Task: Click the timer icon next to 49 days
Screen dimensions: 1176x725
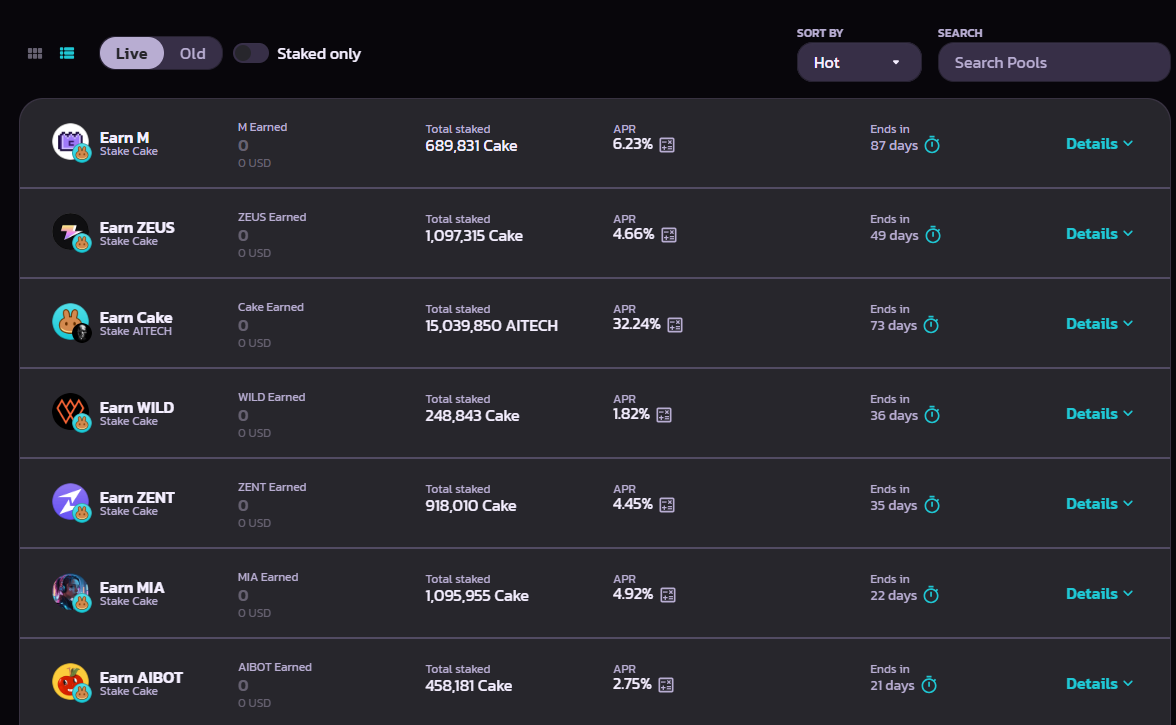Action: click(x=933, y=235)
